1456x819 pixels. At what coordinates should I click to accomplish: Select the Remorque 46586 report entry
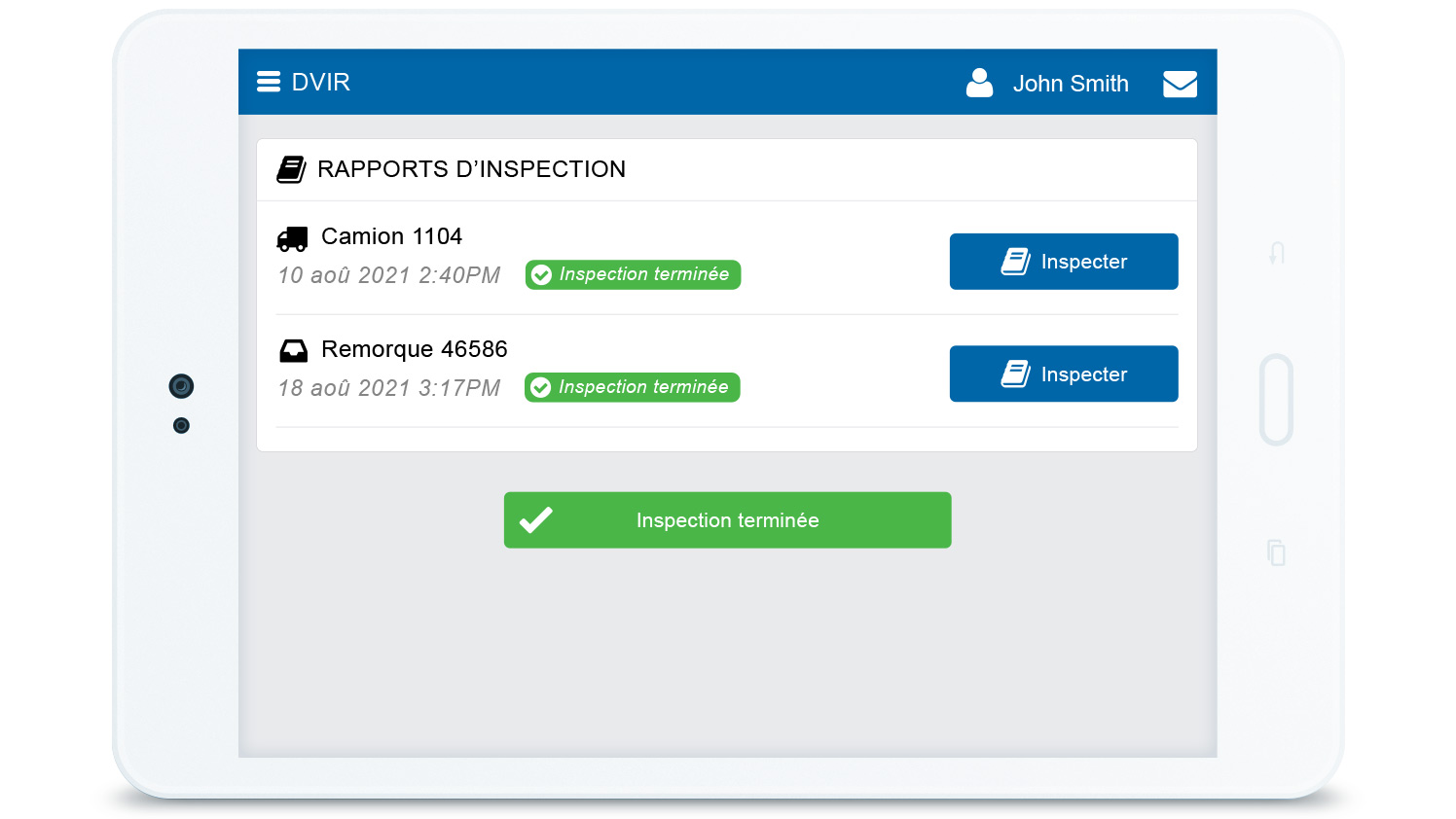pos(414,349)
